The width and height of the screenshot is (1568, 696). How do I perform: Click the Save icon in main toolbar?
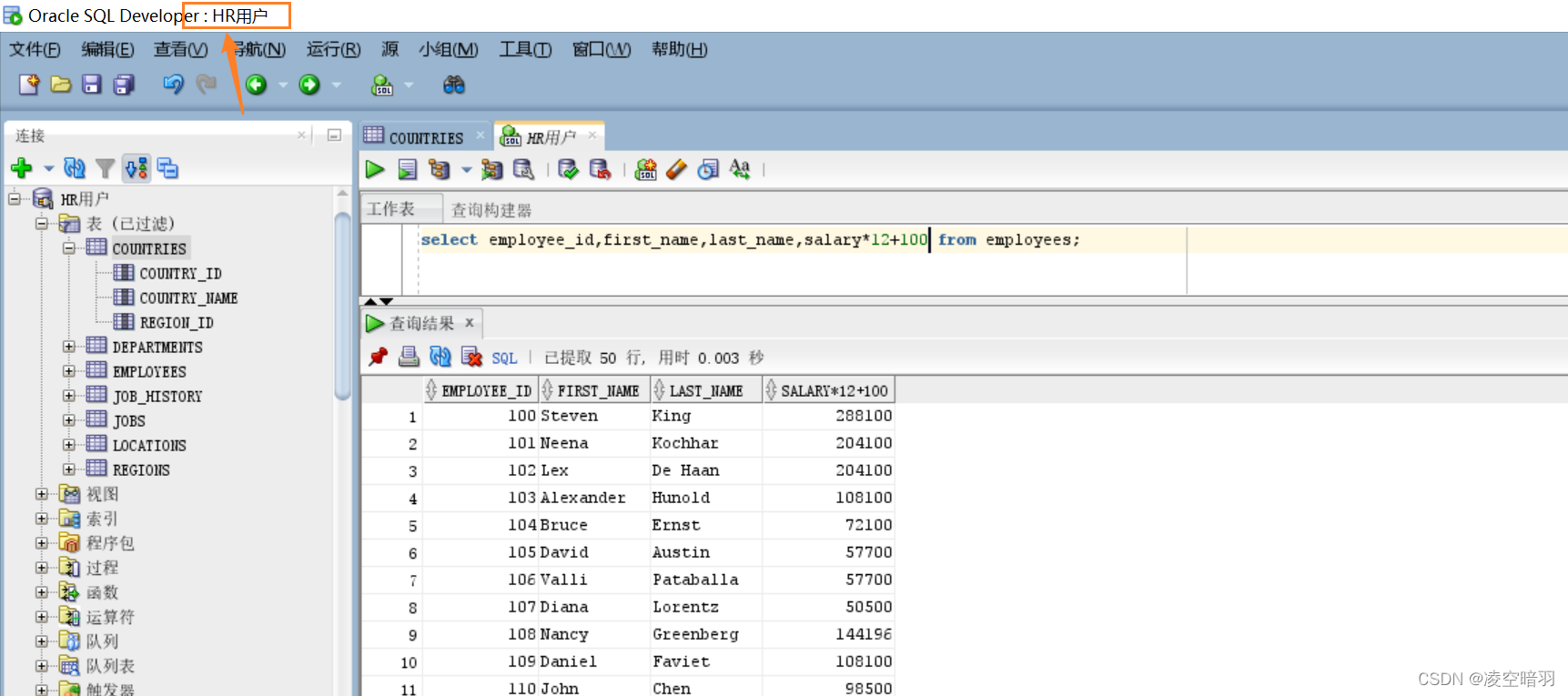coord(92,85)
